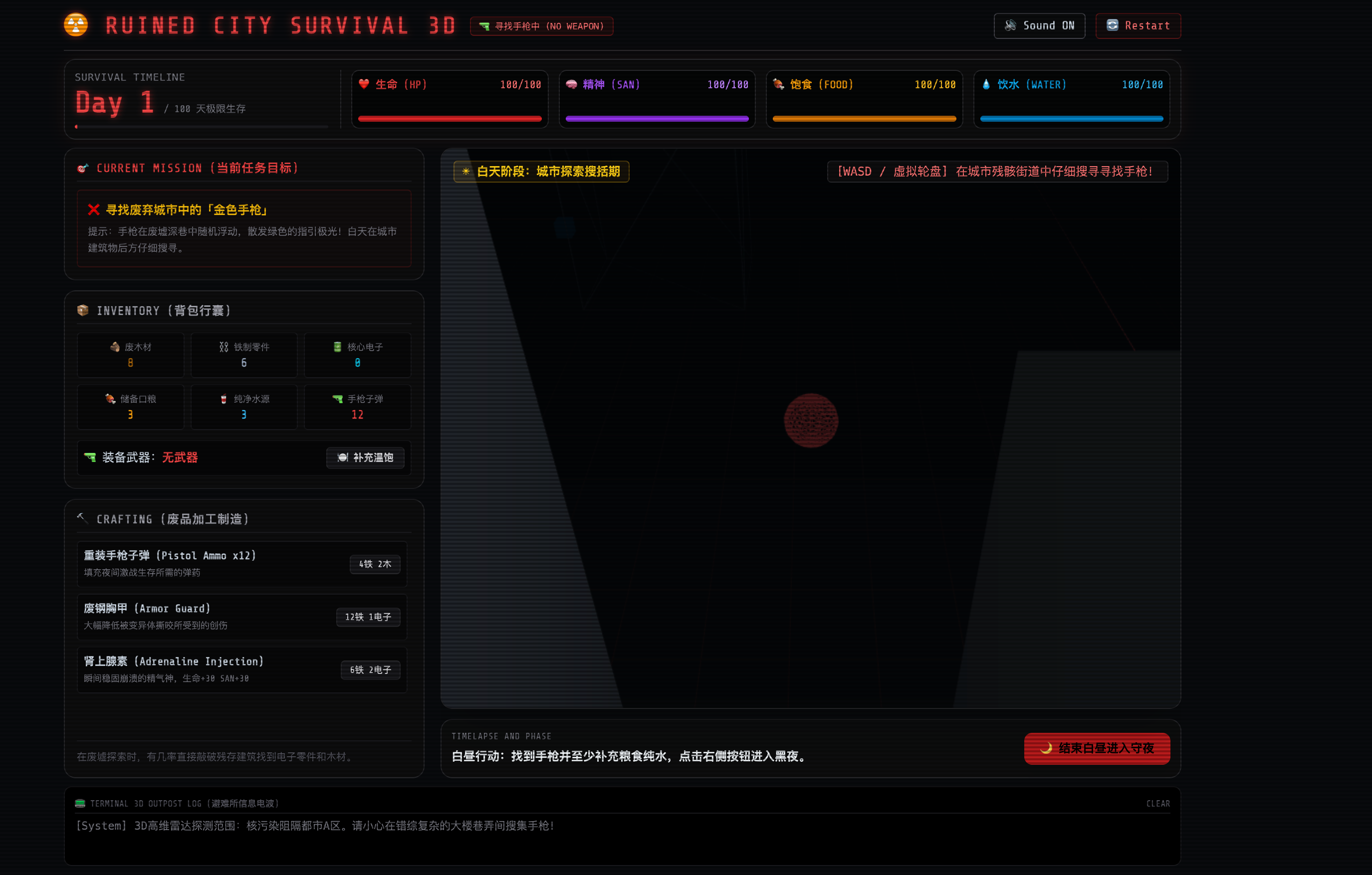Click the water drop WATER icon
This screenshot has width=1372, height=875.
pos(986,84)
